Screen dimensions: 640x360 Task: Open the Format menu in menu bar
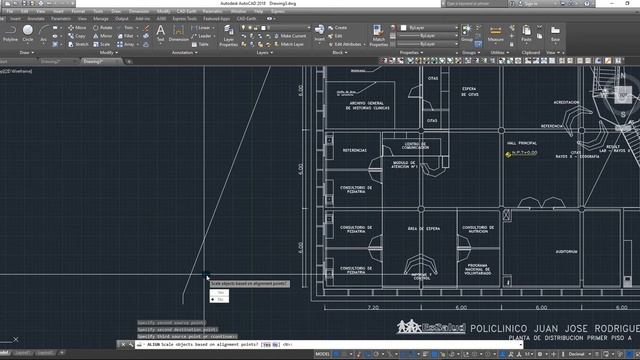pos(78,11)
